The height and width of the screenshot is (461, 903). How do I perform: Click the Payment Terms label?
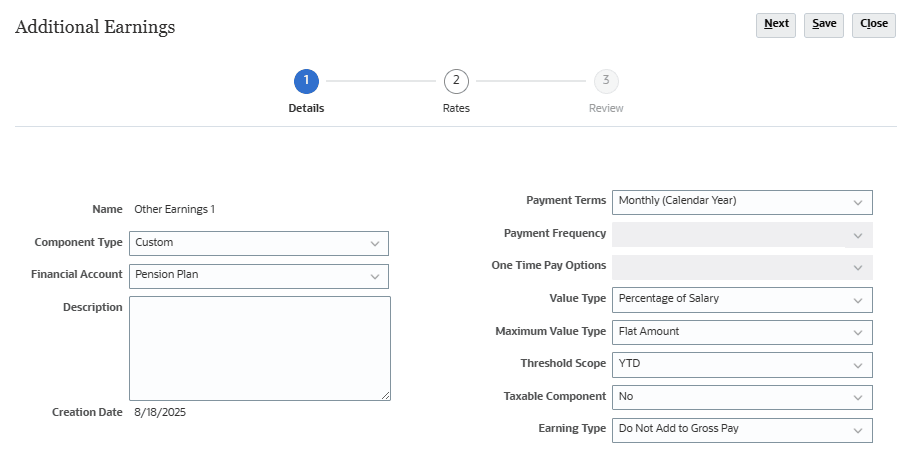click(566, 200)
